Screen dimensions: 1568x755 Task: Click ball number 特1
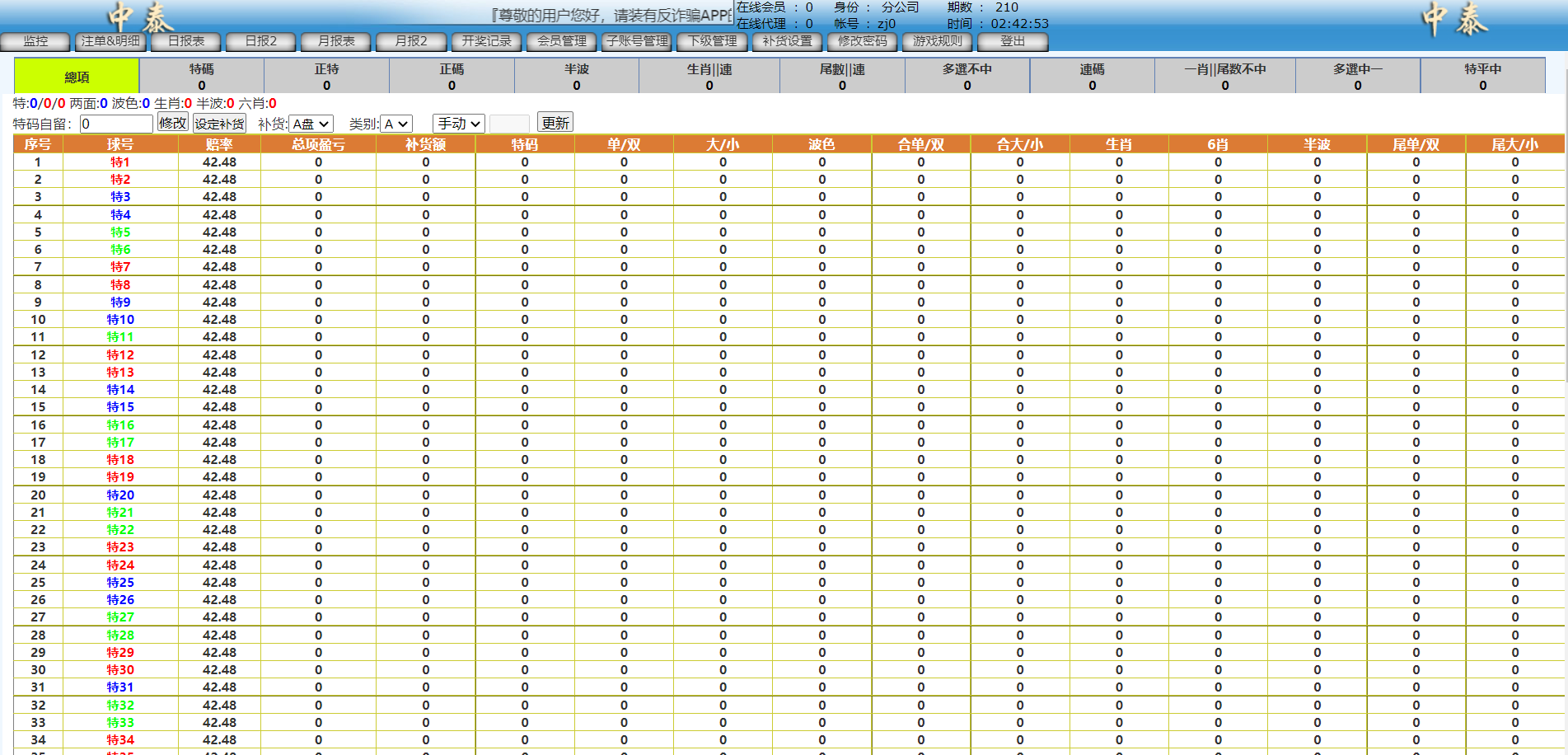(120, 162)
